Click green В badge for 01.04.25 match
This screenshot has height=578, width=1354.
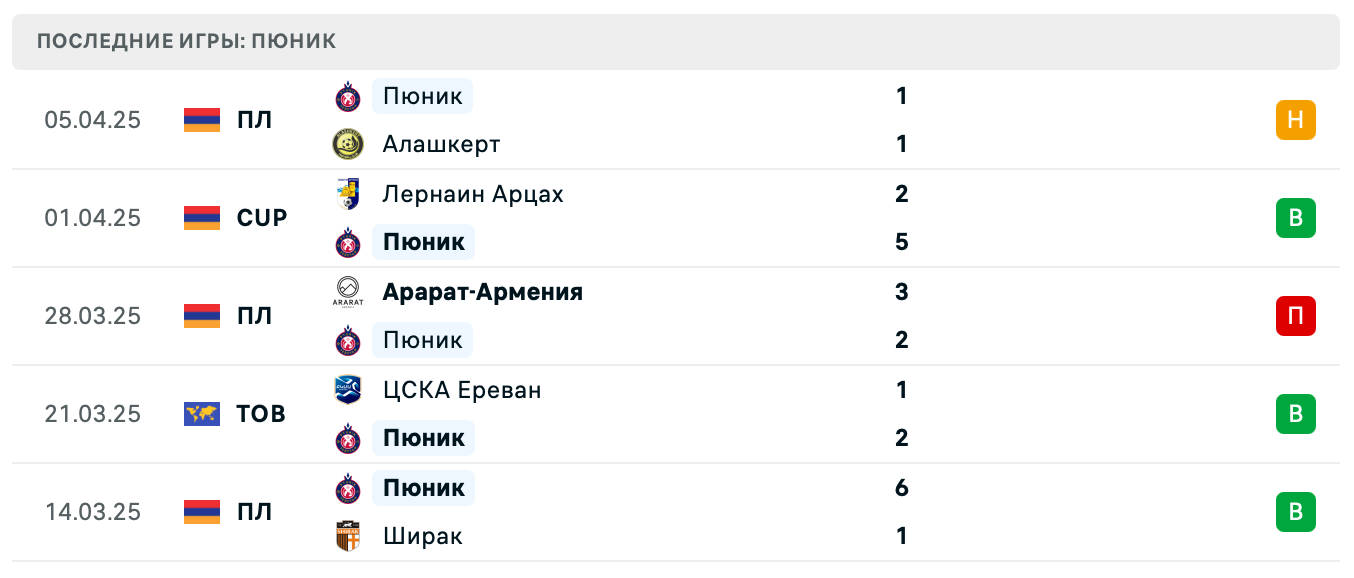point(1295,218)
